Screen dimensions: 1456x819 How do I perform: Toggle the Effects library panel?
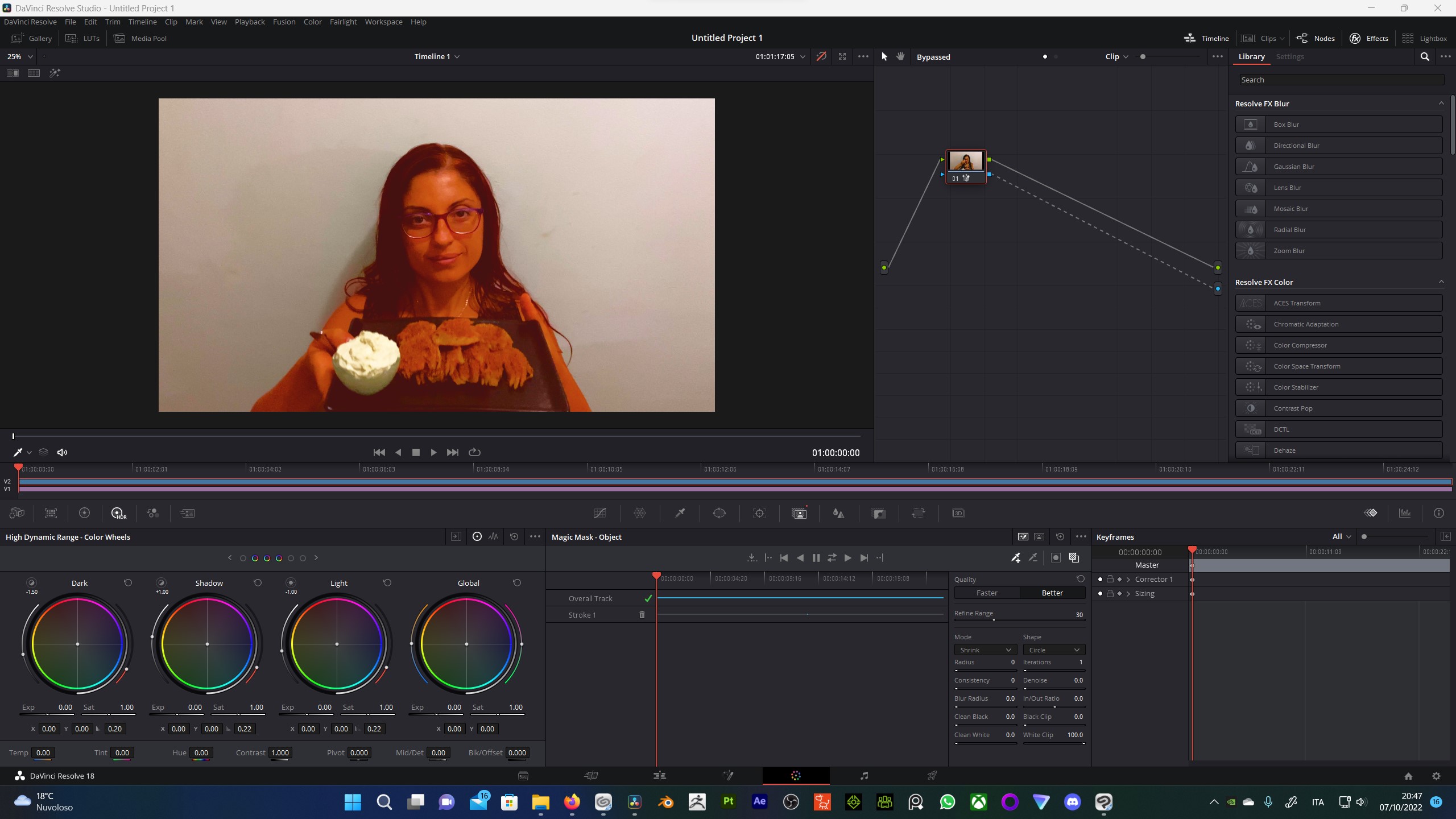[1369, 38]
